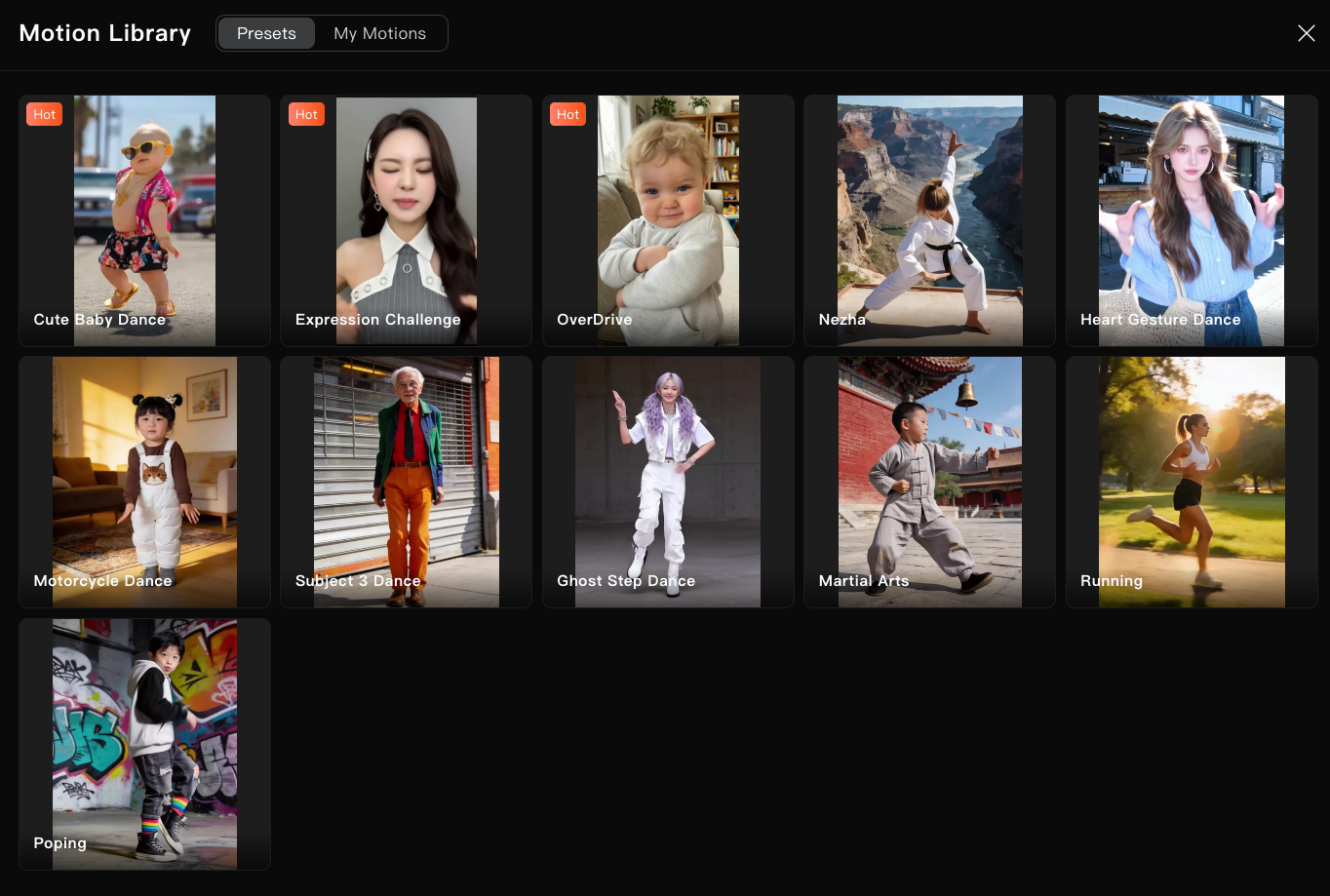
Task: Click the Running preset name label
Action: pyautogui.click(x=1111, y=580)
